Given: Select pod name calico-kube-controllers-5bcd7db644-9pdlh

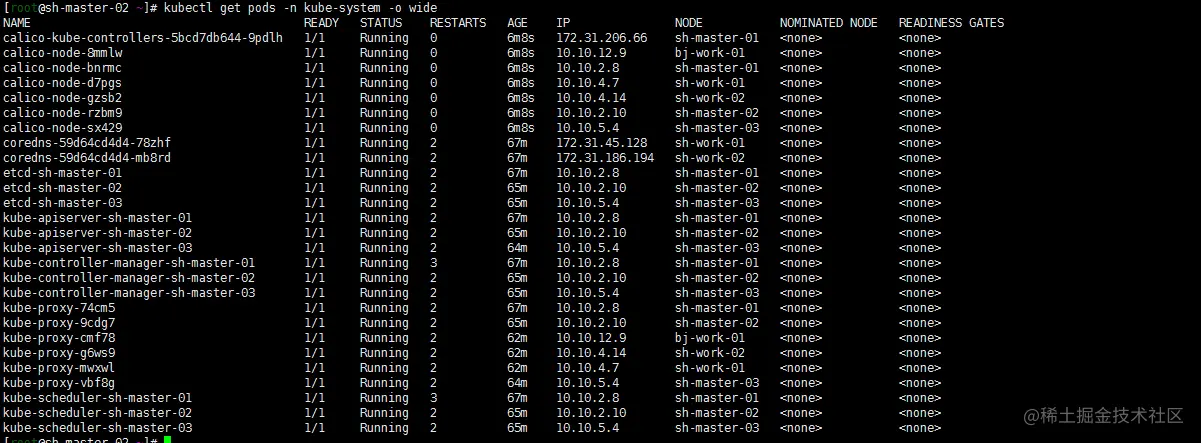Looking at the screenshot, I should (x=143, y=38).
